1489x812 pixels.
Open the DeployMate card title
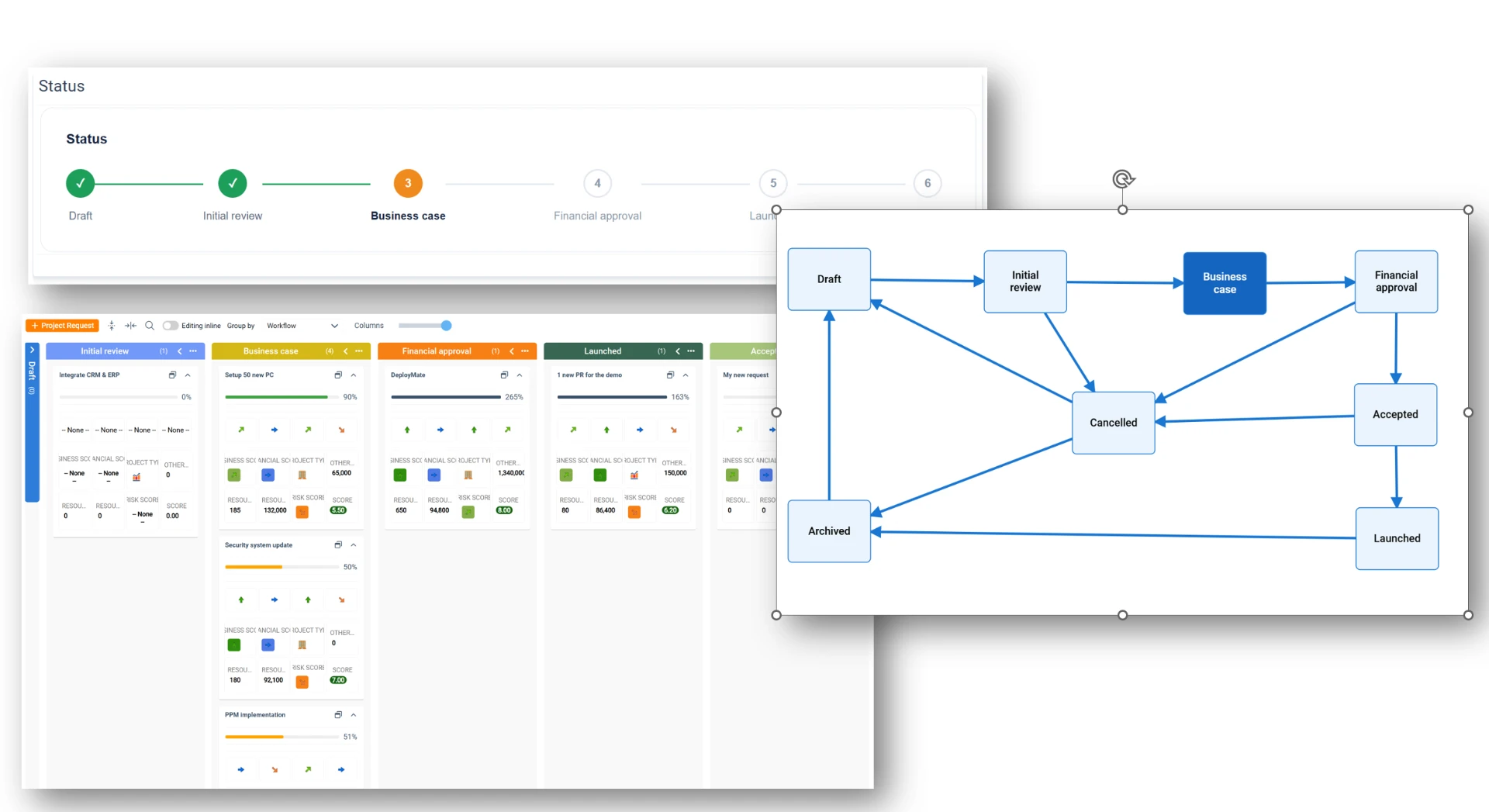tap(408, 375)
